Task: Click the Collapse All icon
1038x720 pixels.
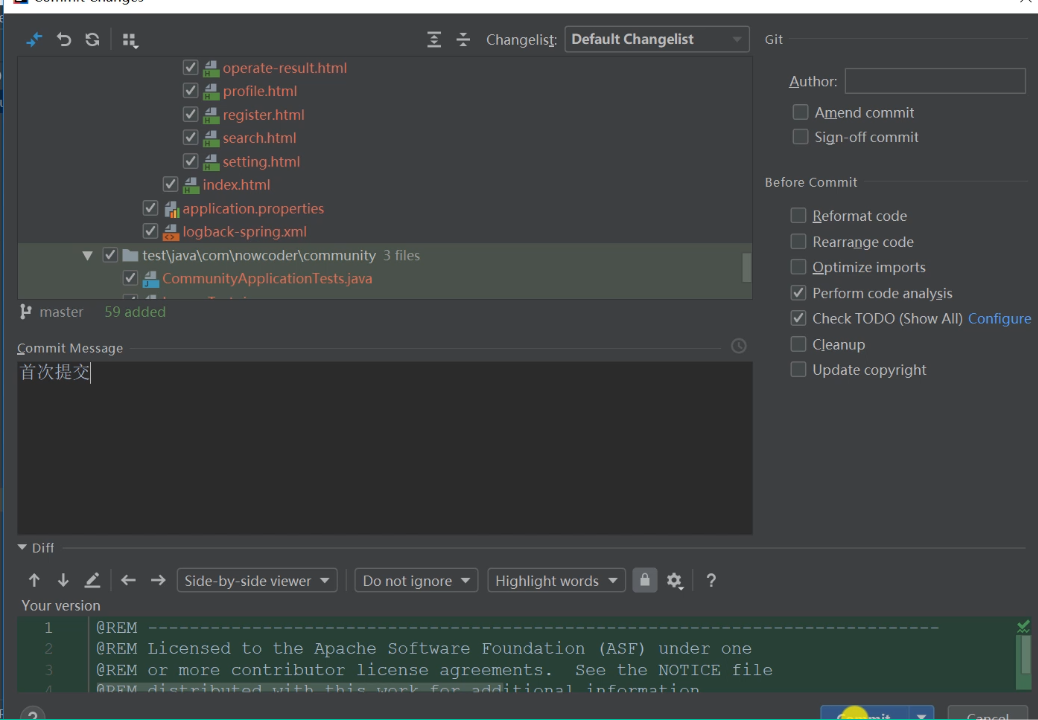Action: pyautogui.click(x=463, y=40)
